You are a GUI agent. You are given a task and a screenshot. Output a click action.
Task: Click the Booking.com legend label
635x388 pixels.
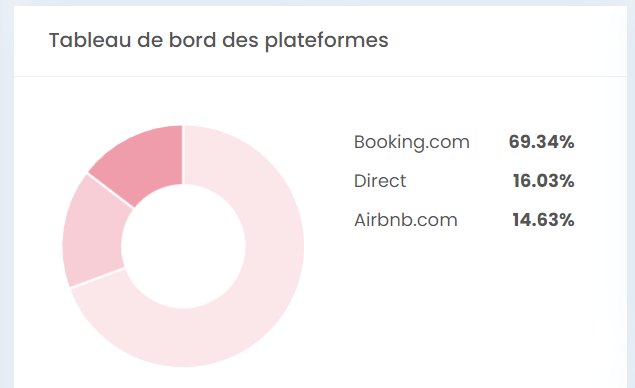point(411,142)
